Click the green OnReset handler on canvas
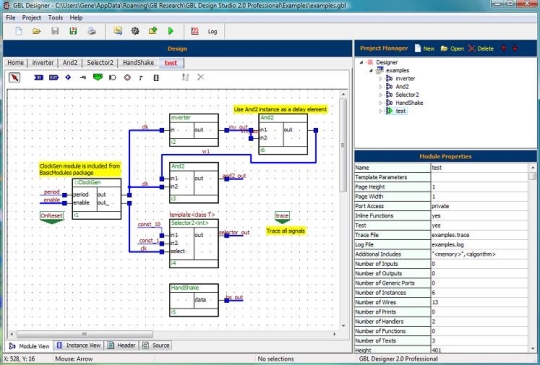 52,218
